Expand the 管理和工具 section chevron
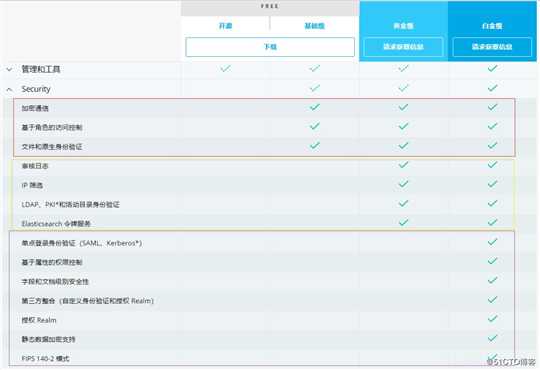The height and width of the screenshot is (370, 540). [x=9, y=70]
